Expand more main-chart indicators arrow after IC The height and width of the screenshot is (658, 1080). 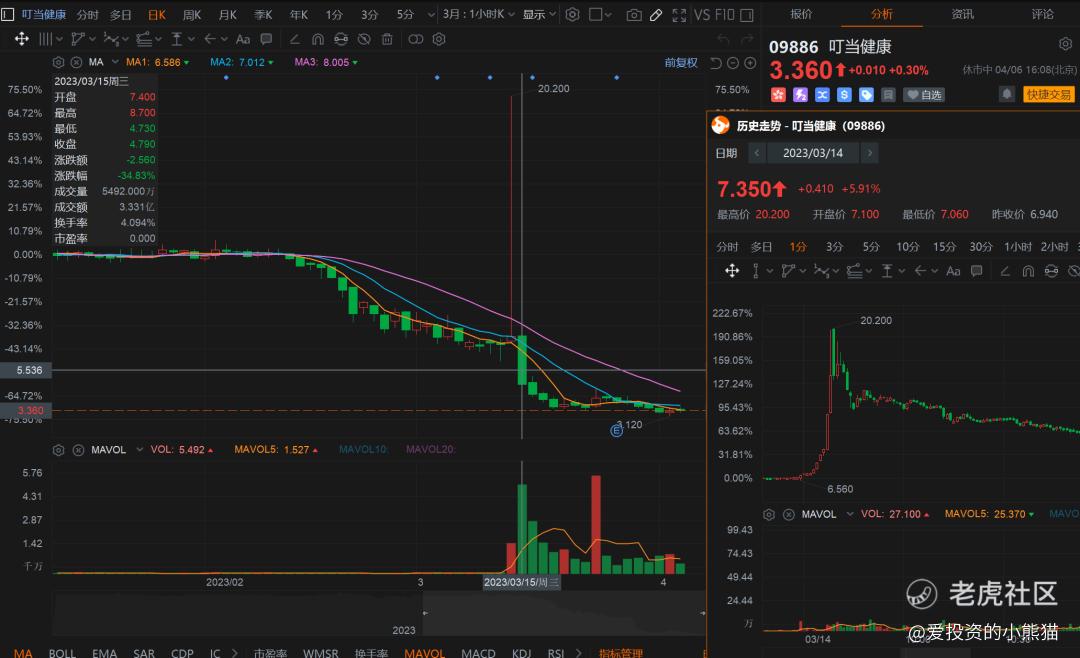click(234, 652)
